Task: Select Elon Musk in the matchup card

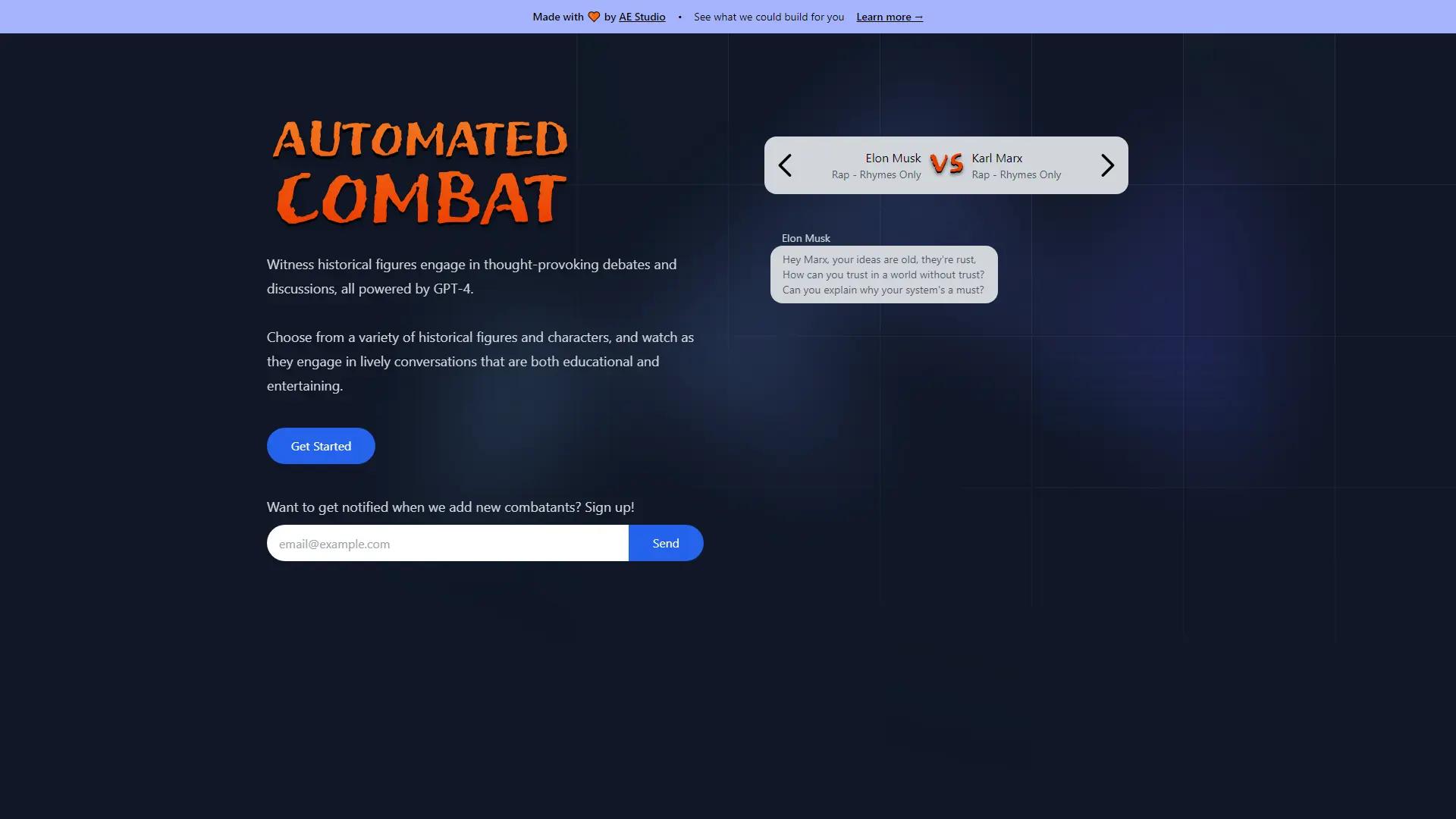Action: (x=893, y=158)
